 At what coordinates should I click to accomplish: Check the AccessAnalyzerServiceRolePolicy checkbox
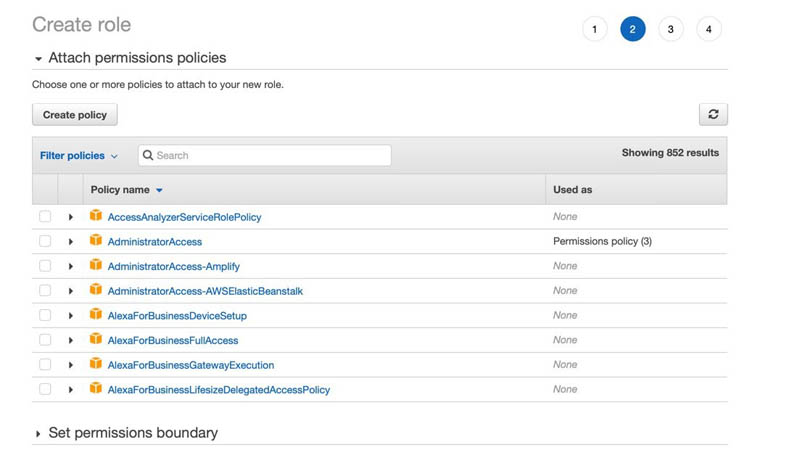click(x=45, y=216)
